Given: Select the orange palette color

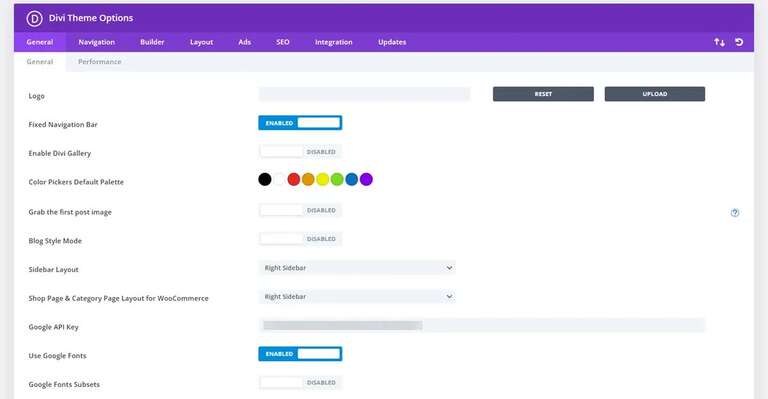Looking at the screenshot, I should [308, 180].
